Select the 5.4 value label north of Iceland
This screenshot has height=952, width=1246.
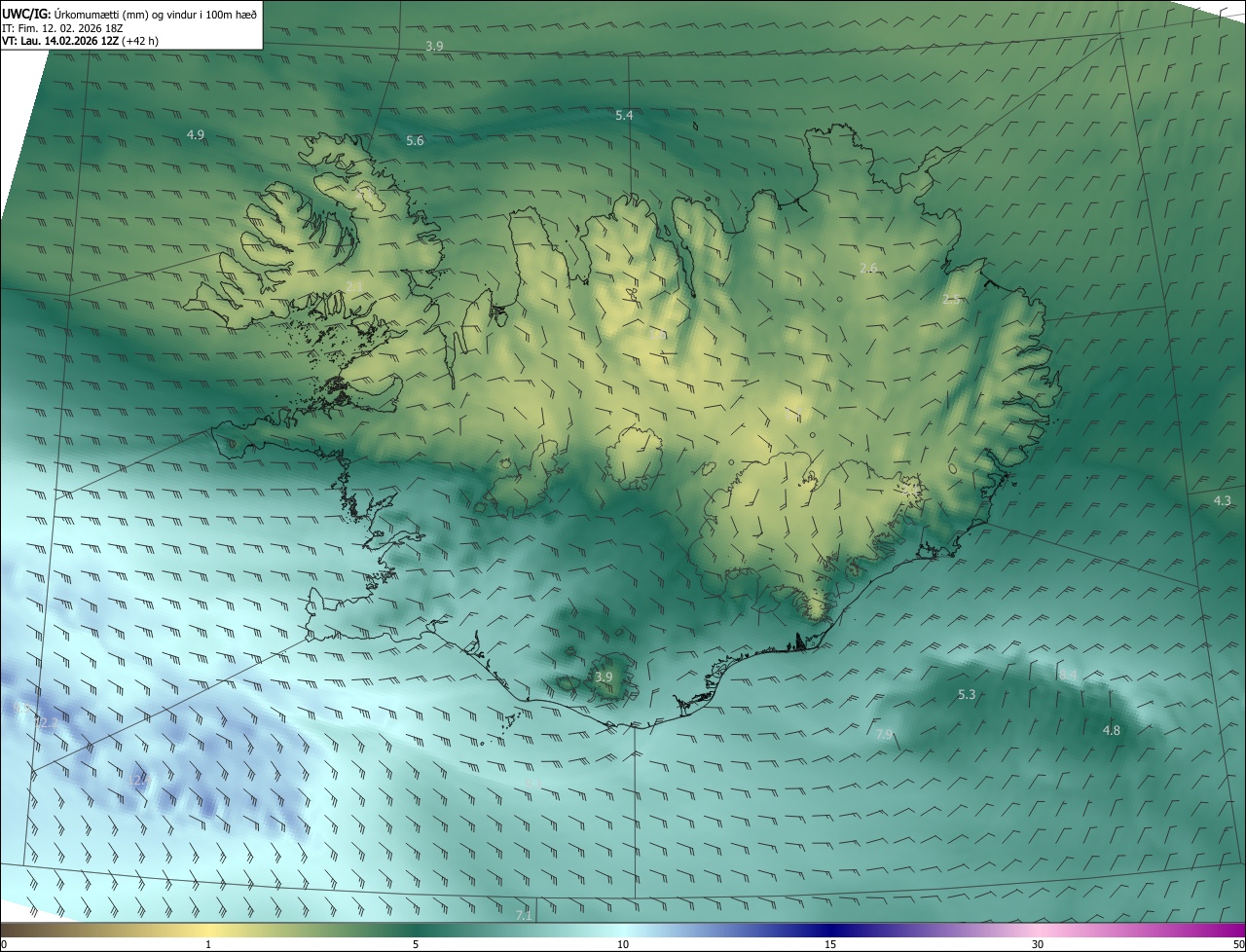[624, 115]
